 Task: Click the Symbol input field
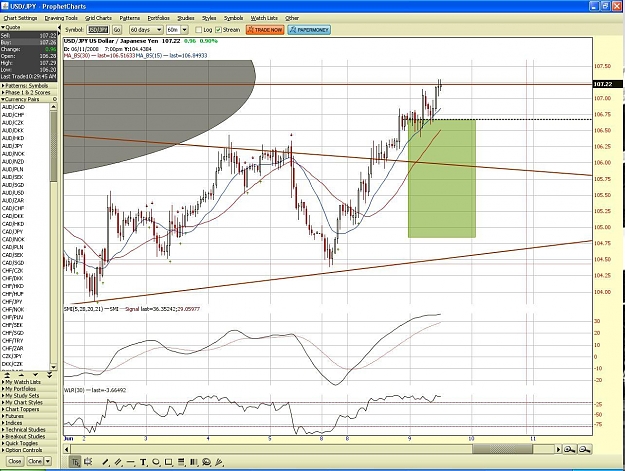click(98, 30)
